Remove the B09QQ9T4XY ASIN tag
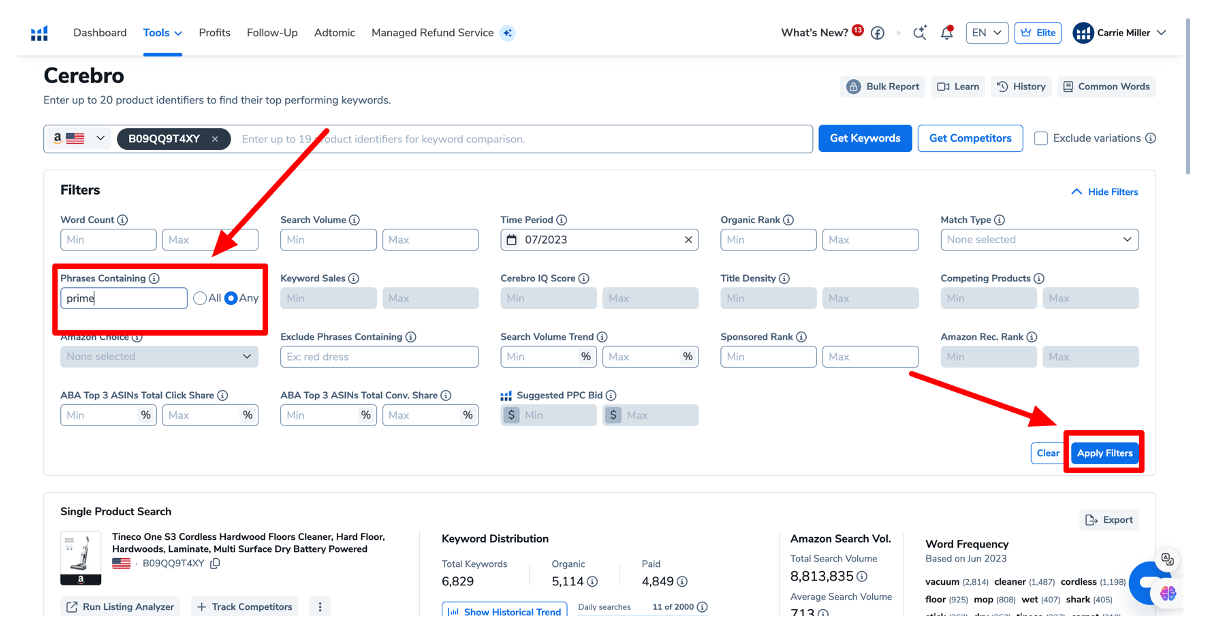This screenshot has width=1213, height=636. click(x=214, y=139)
